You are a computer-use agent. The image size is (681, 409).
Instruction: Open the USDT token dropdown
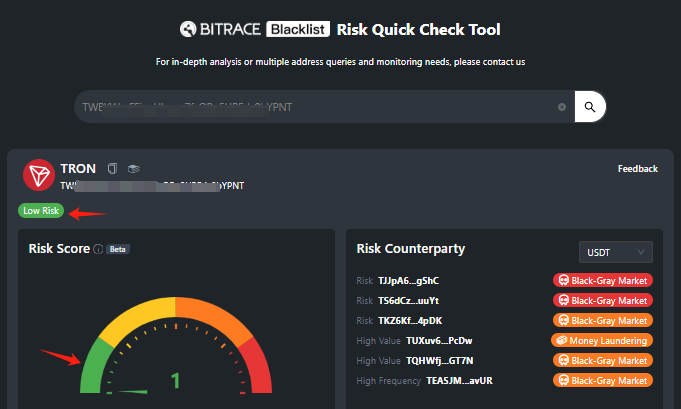[x=615, y=252]
